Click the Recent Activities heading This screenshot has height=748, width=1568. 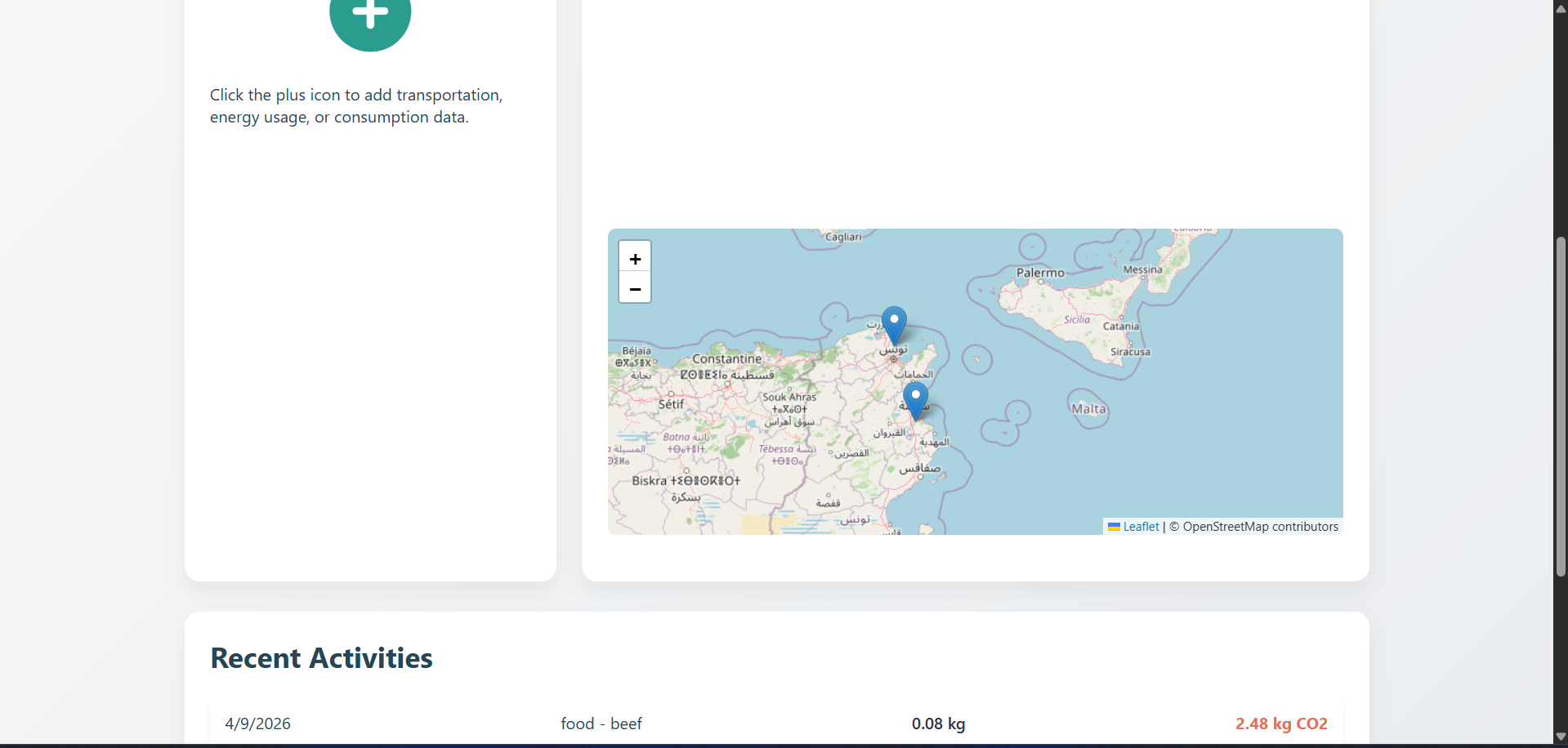(x=321, y=657)
